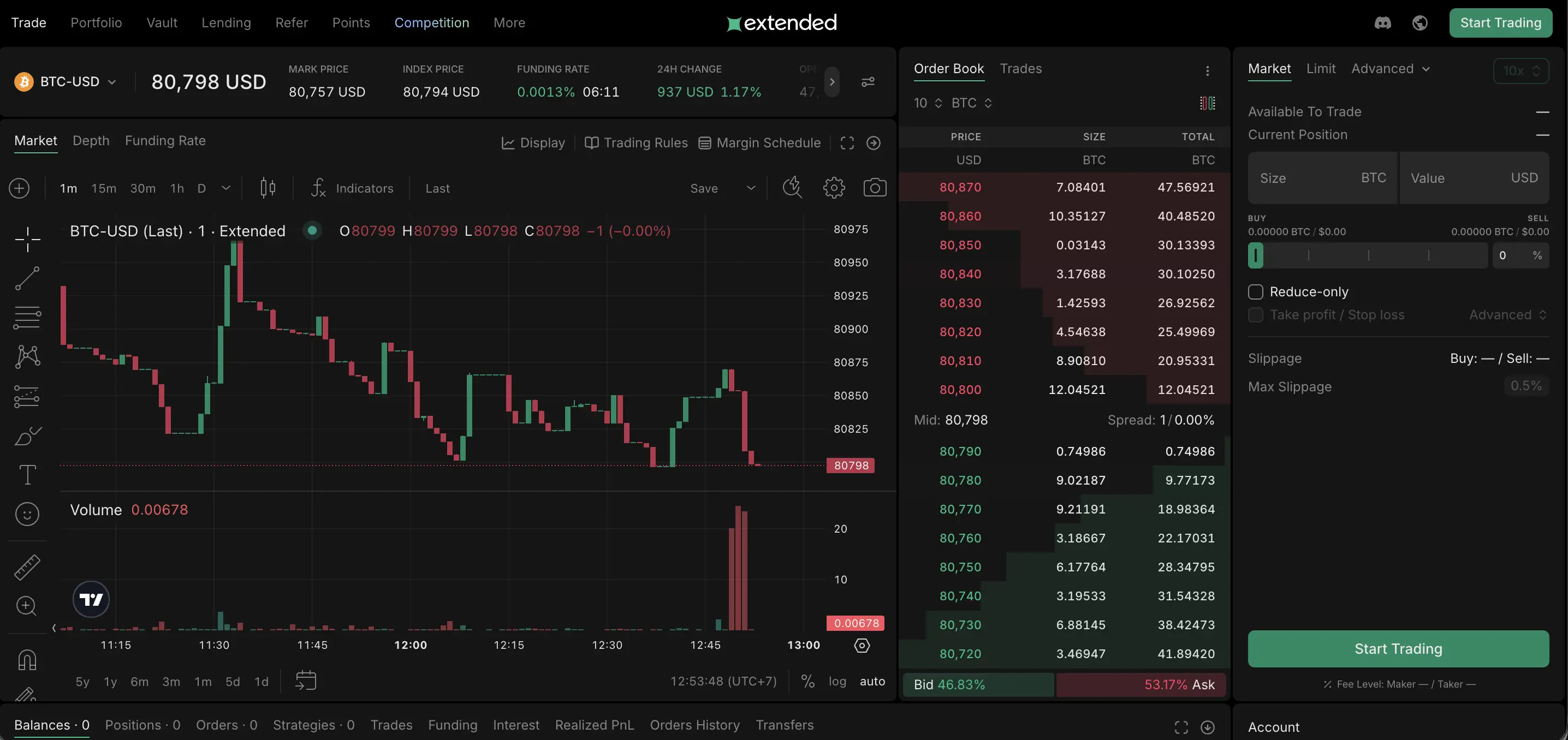
Task: Select the zoom in tool
Action: pos(26,606)
